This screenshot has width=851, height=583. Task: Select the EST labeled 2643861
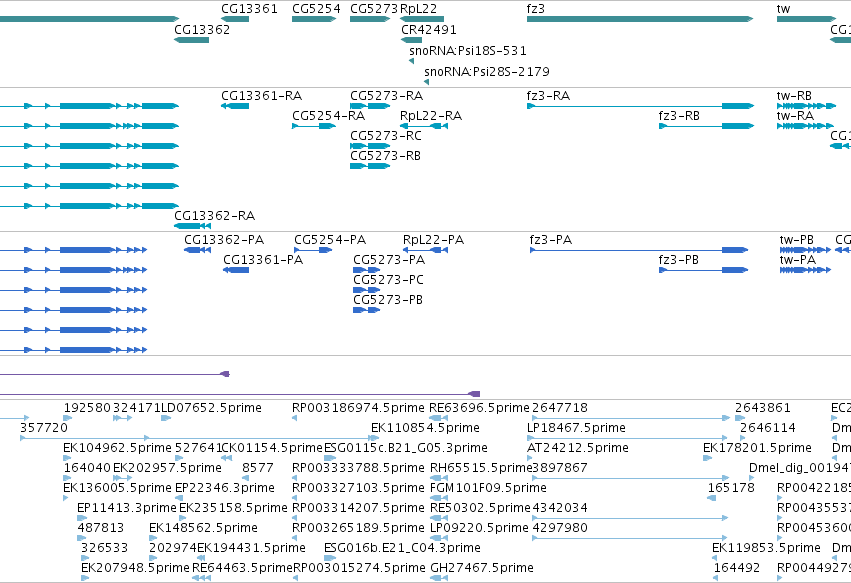tap(763, 408)
